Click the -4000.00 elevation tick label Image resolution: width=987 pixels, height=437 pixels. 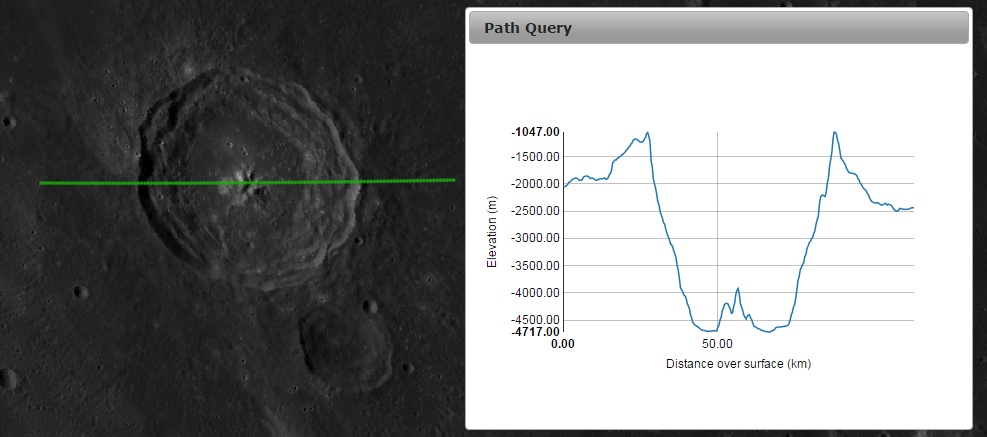[x=535, y=293]
